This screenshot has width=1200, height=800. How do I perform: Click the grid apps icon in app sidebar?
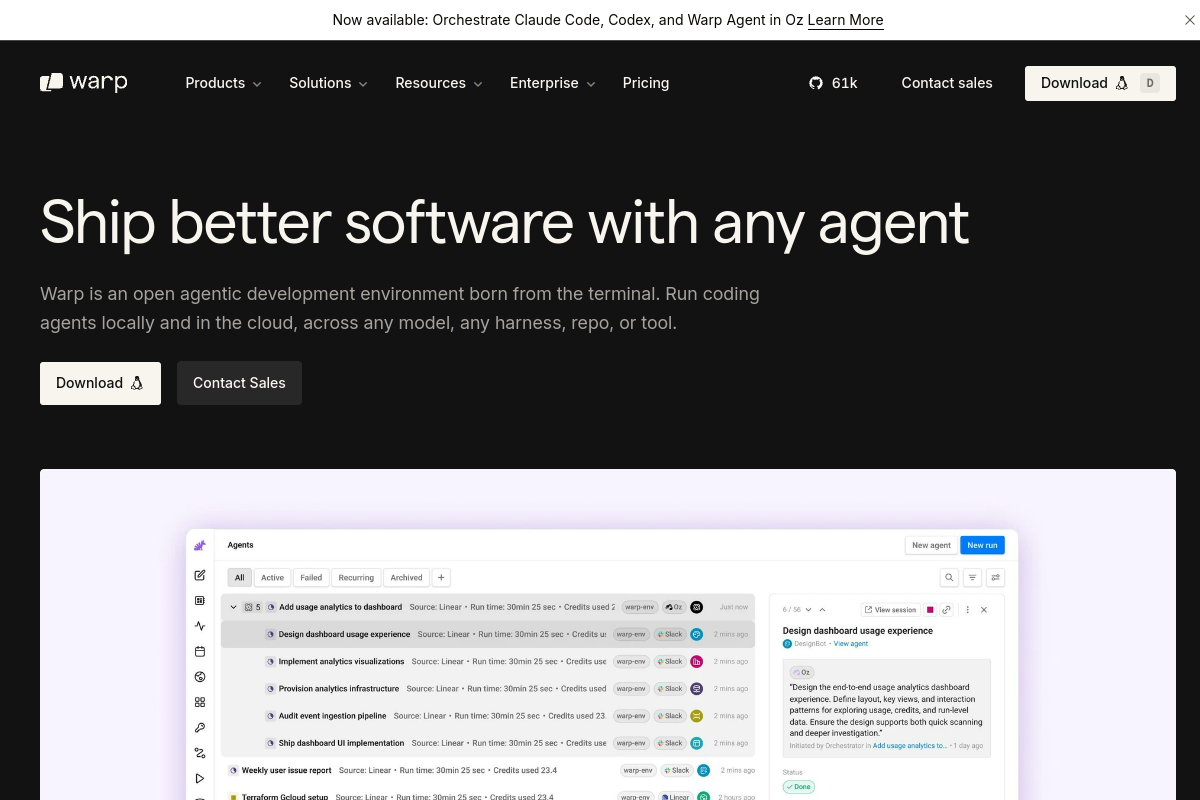[x=200, y=702]
